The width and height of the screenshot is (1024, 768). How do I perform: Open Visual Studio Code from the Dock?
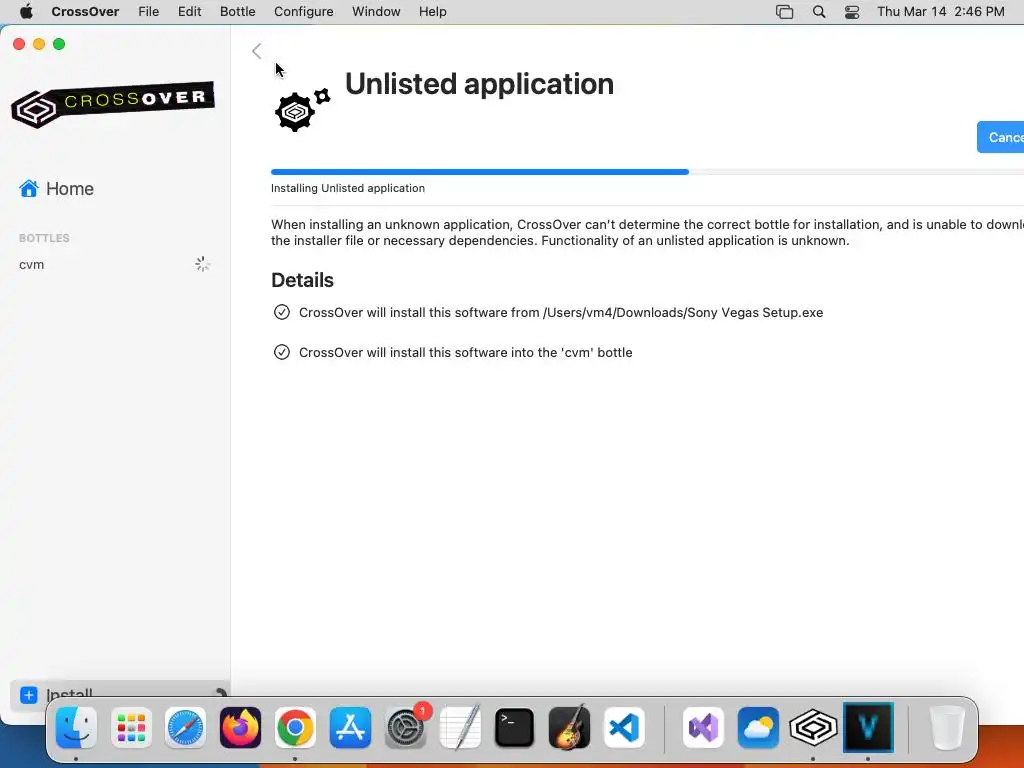click(x=624, y=727)
